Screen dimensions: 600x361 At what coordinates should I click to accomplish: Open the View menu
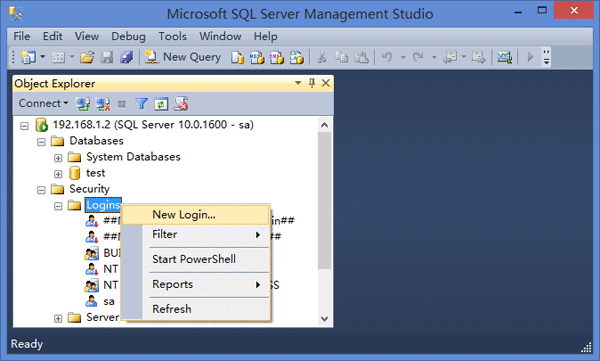pyautogui.click(x=86, y=36)
